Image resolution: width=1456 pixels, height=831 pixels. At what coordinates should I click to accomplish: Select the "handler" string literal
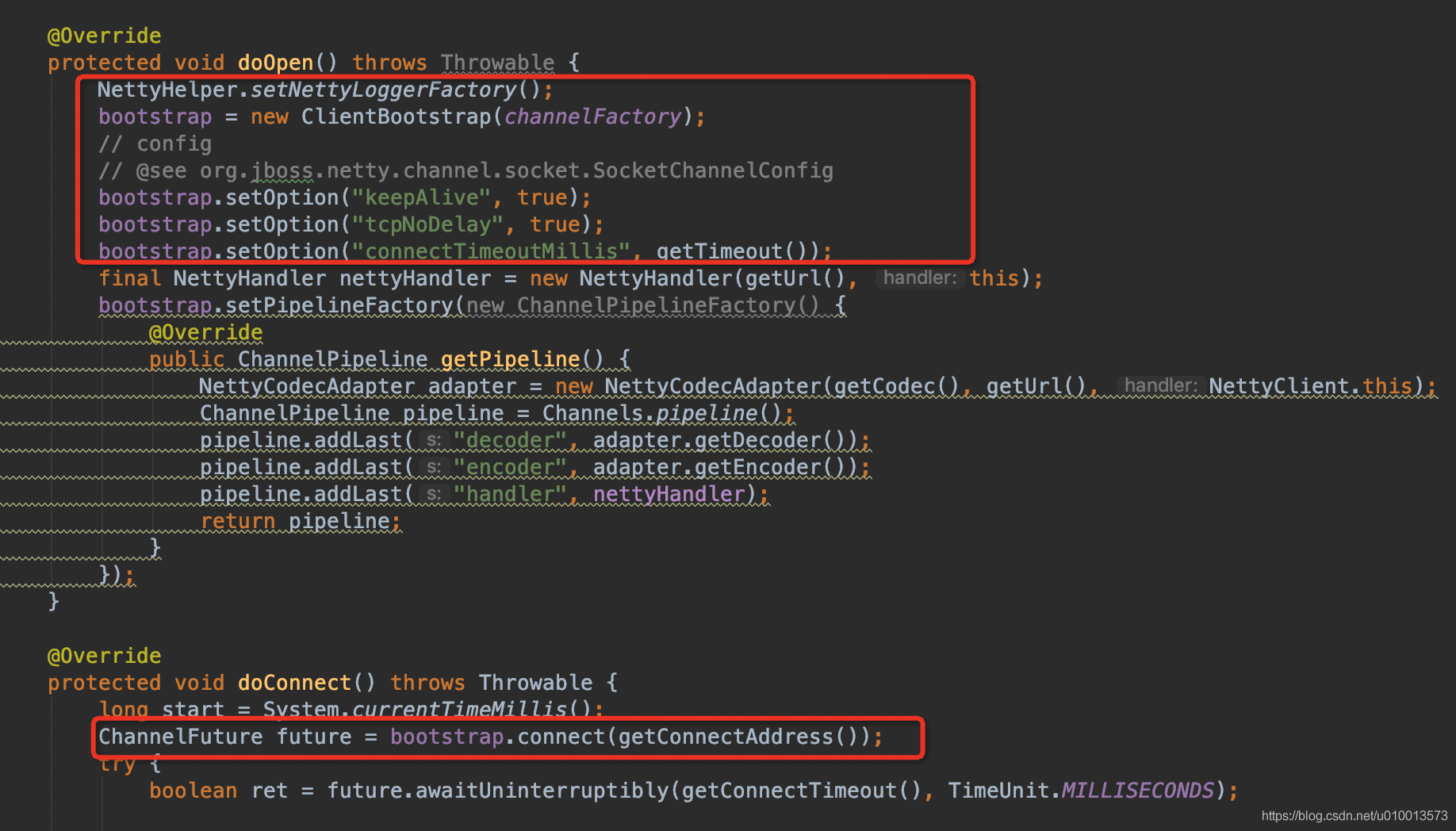[510, 494]
